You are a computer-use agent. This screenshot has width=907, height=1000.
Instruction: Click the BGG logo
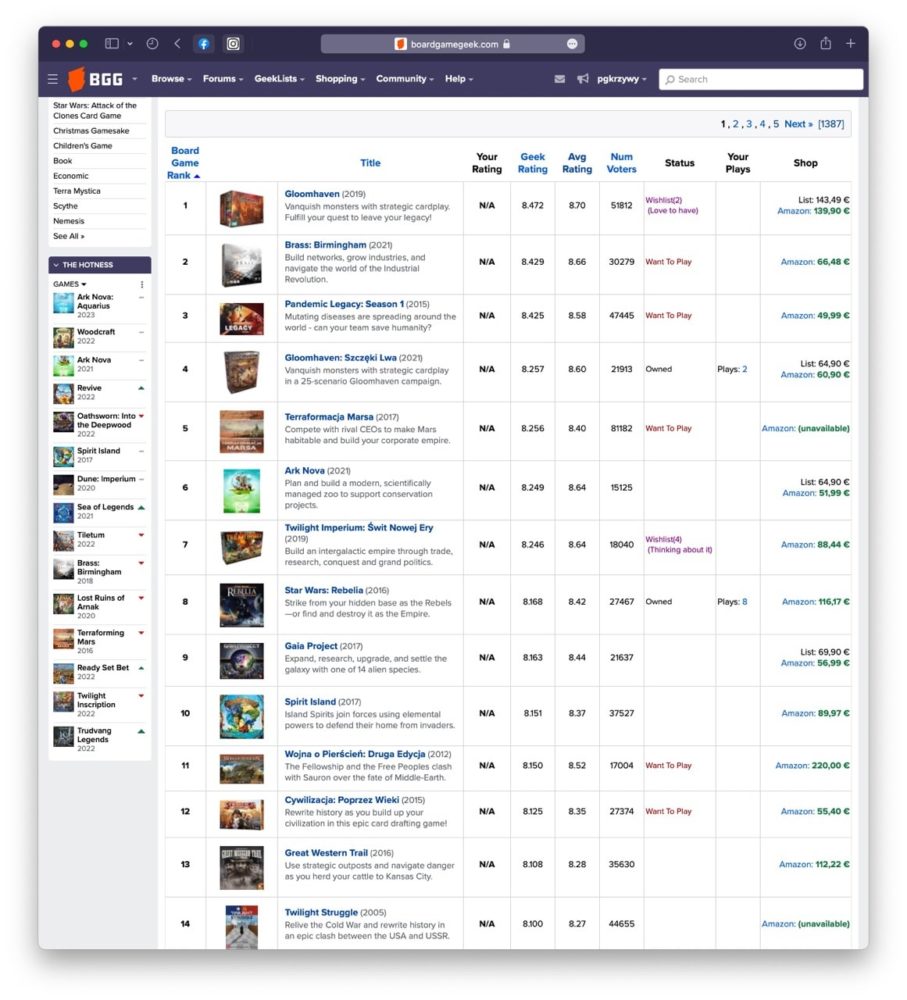coord(95,79)
